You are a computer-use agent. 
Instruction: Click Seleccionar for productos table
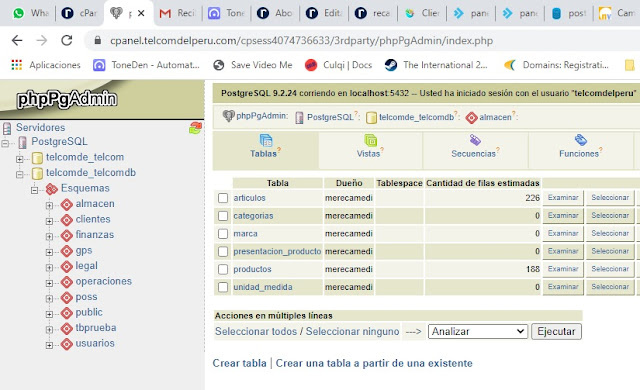[x=610, y=269]
